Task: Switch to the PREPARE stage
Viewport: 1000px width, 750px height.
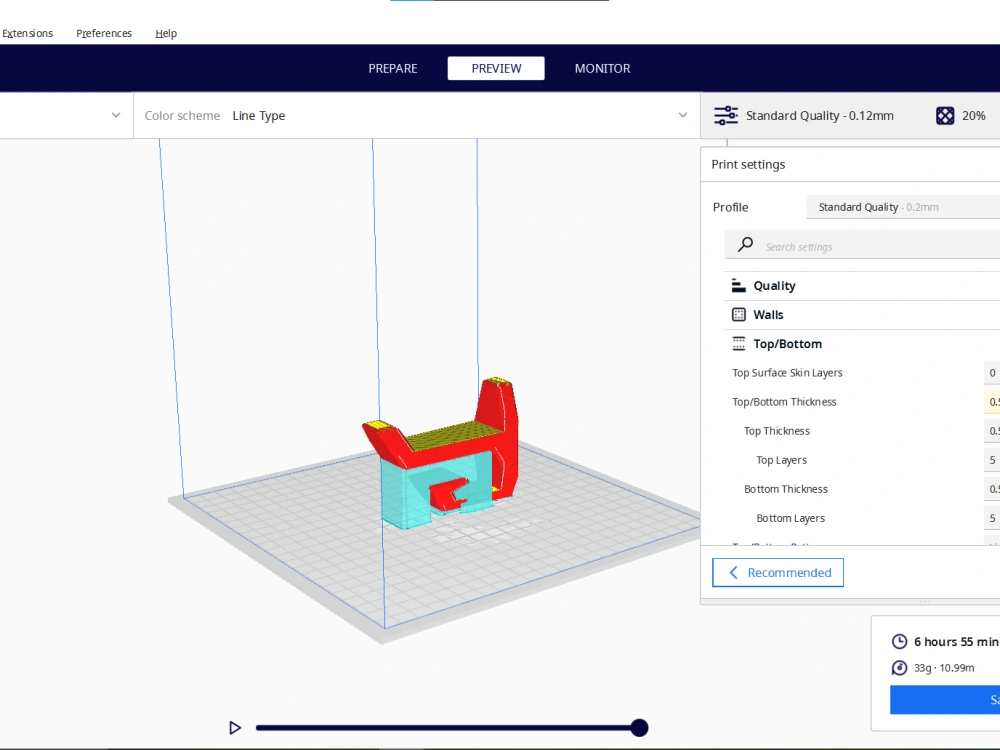Action: pos(393,68)
